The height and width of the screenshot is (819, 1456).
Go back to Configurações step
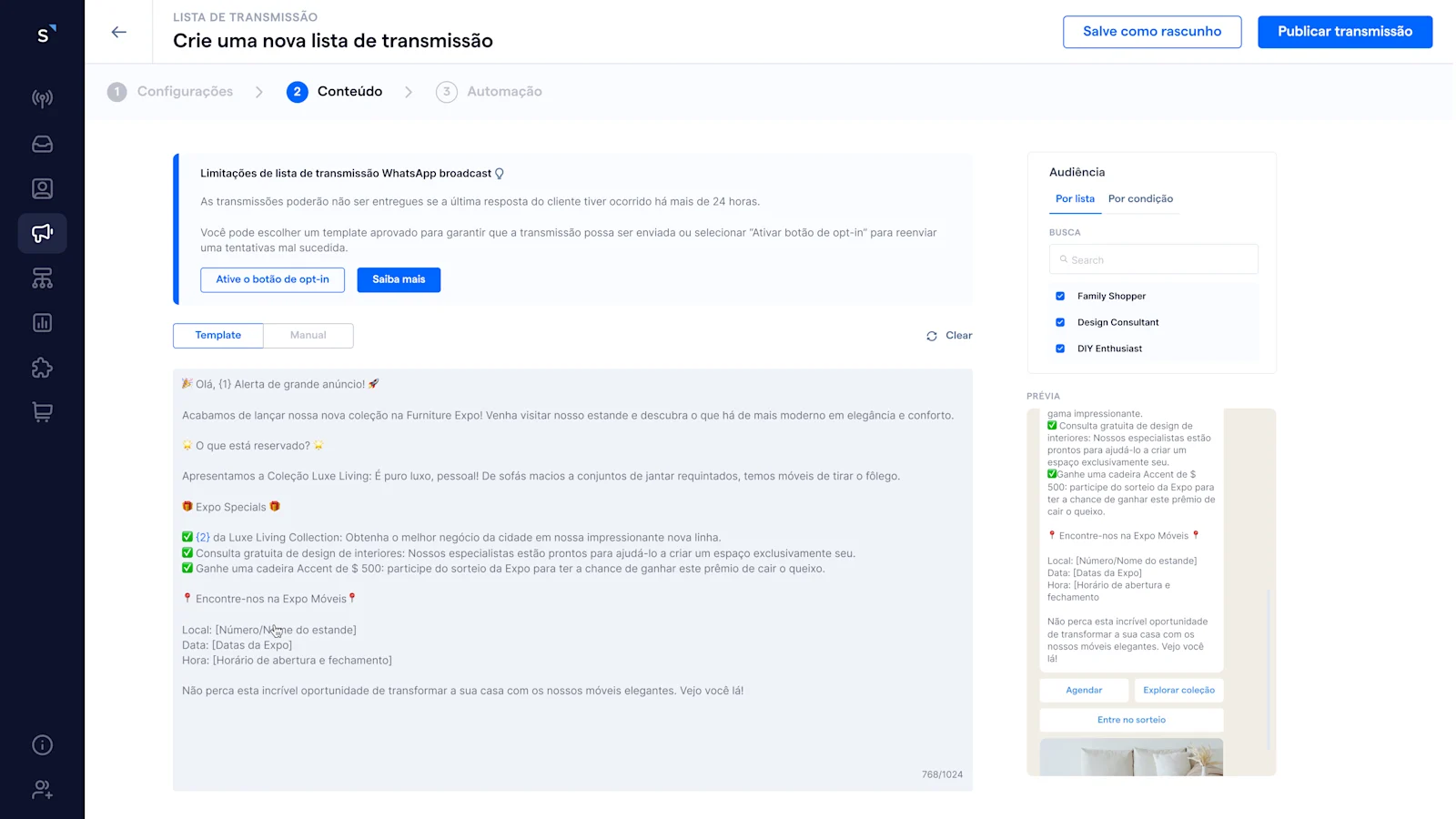coord(184,91)
